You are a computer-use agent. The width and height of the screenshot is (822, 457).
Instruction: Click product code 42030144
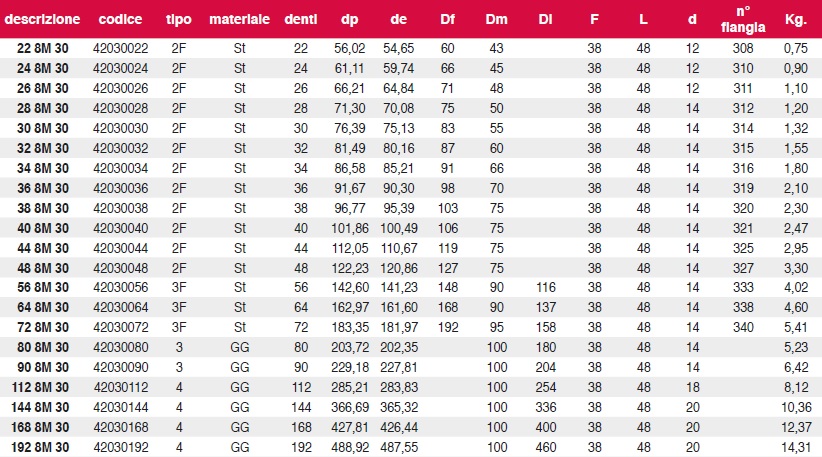pyautogui.click(x=121, y=407)
